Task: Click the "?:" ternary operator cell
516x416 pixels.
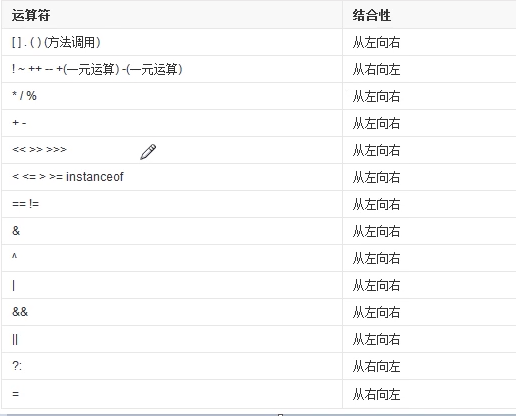Action: 172,366
